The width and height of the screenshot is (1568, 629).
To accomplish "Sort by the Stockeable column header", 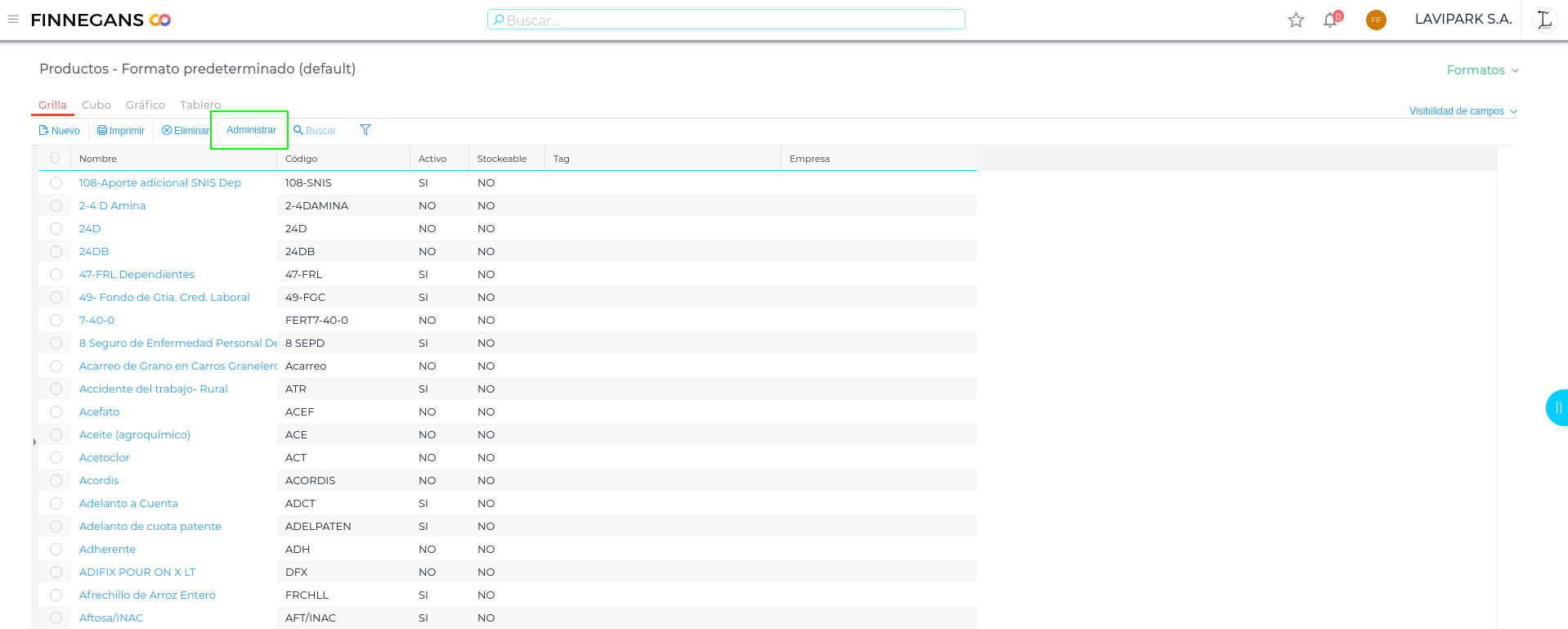I will point(507,159).
